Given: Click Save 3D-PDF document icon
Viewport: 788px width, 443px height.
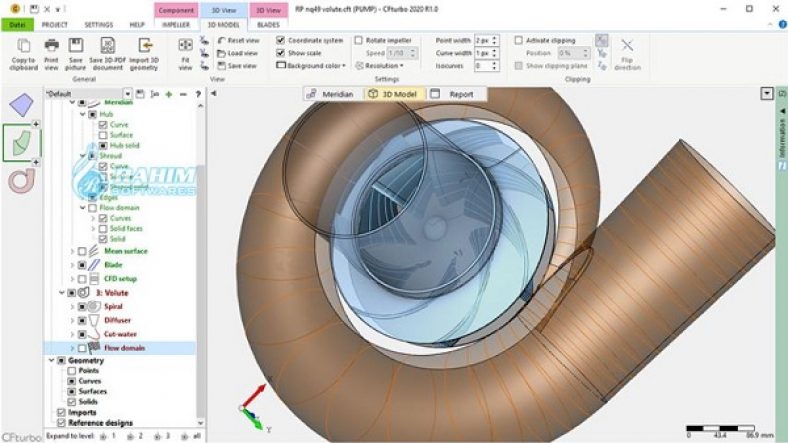Looking at the screenshot, I should pyautogui.click(x=107, y=46).
